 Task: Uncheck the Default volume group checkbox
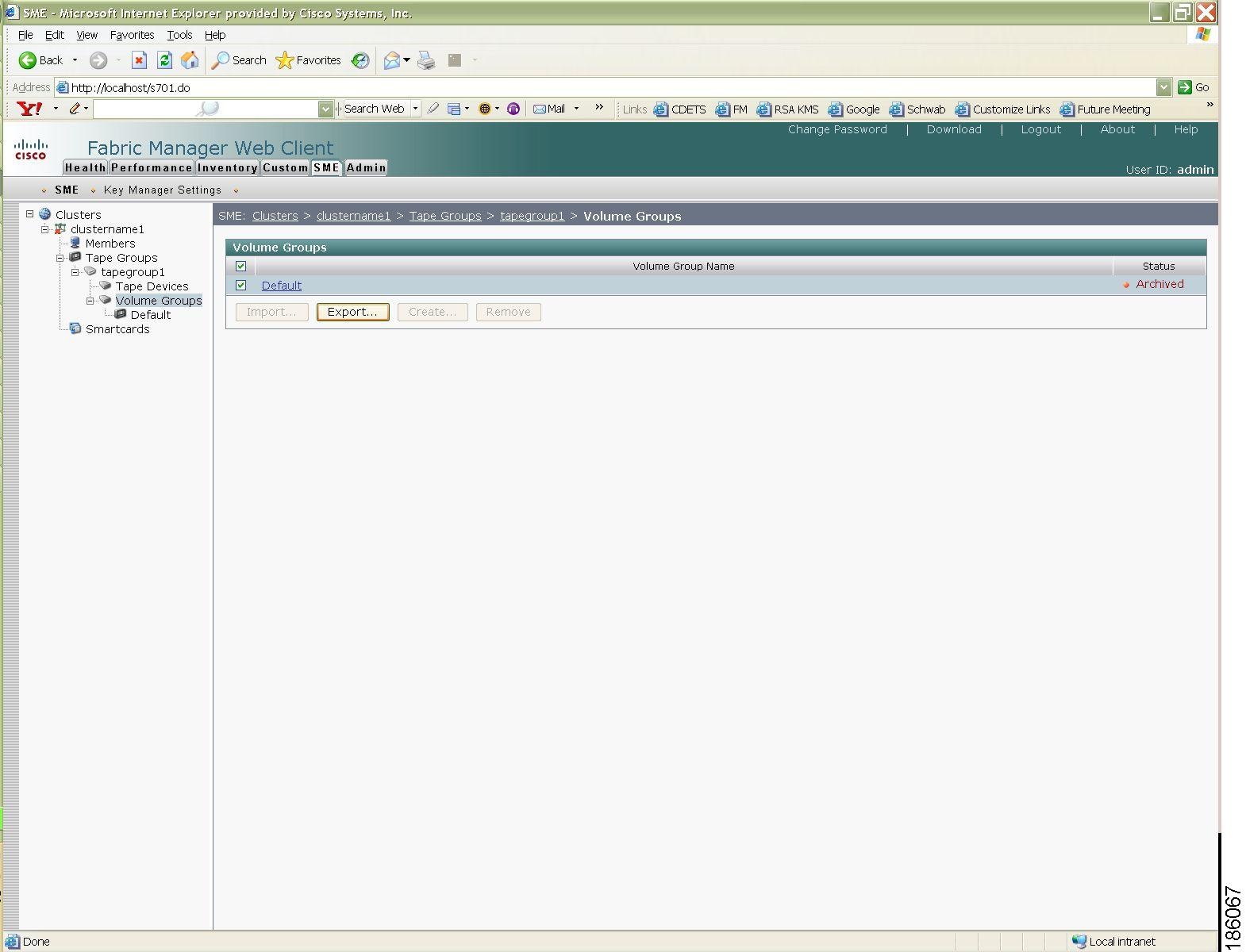241,285
